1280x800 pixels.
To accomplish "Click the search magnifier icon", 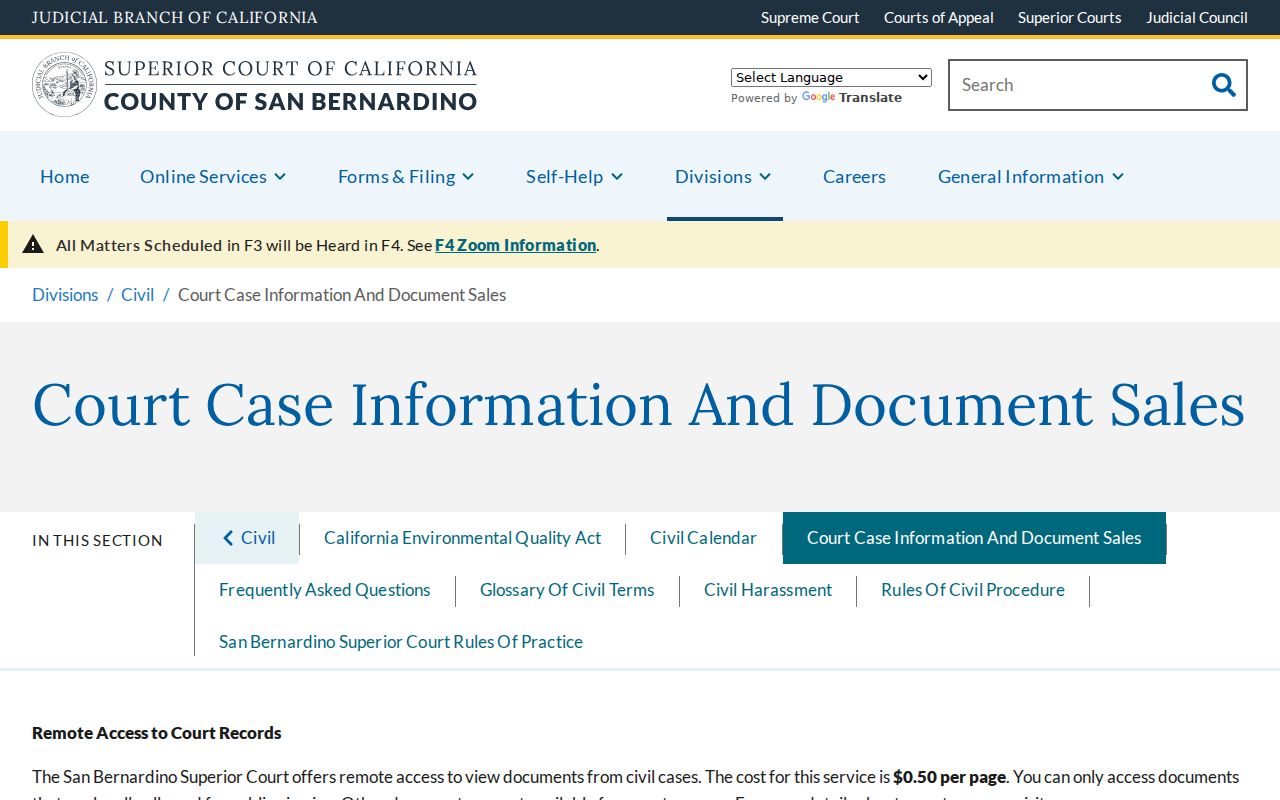I will click(1223, 85).
